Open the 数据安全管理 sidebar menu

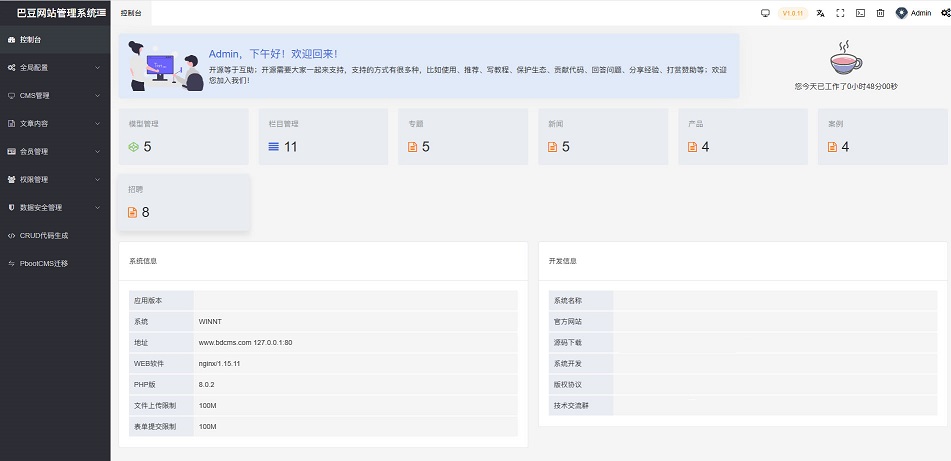tap(55, 207)
